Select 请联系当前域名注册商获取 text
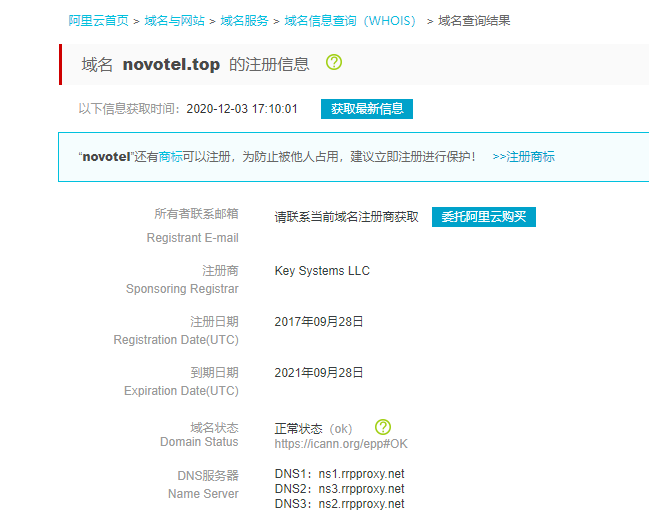Screen dimensions: 649x523 point(346,217)
